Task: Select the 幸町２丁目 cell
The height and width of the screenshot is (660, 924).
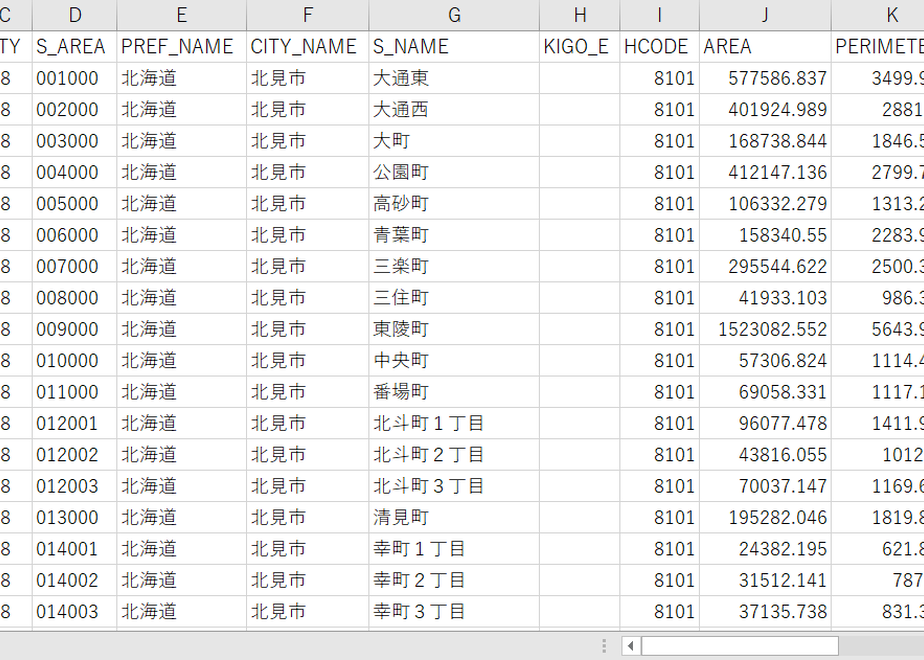Action: click(454, 580)
